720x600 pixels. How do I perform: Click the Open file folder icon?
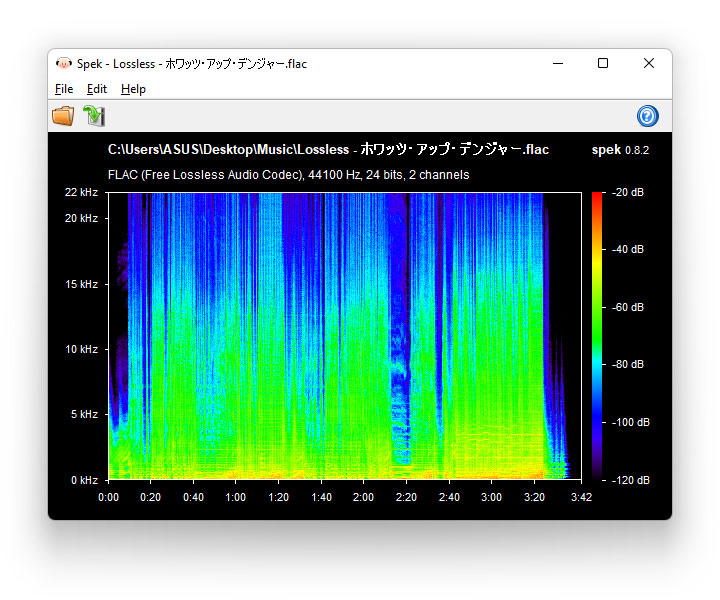(63, 116)
